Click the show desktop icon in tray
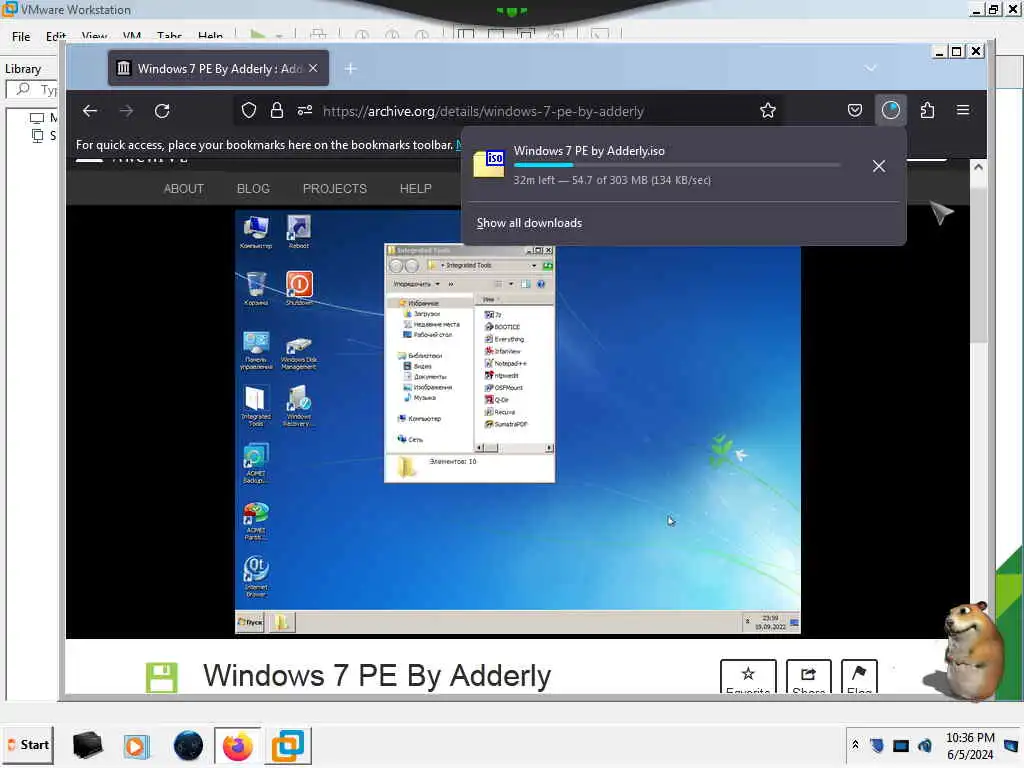The height and width of the screenshot is (768, 1024). point(1012,745)
